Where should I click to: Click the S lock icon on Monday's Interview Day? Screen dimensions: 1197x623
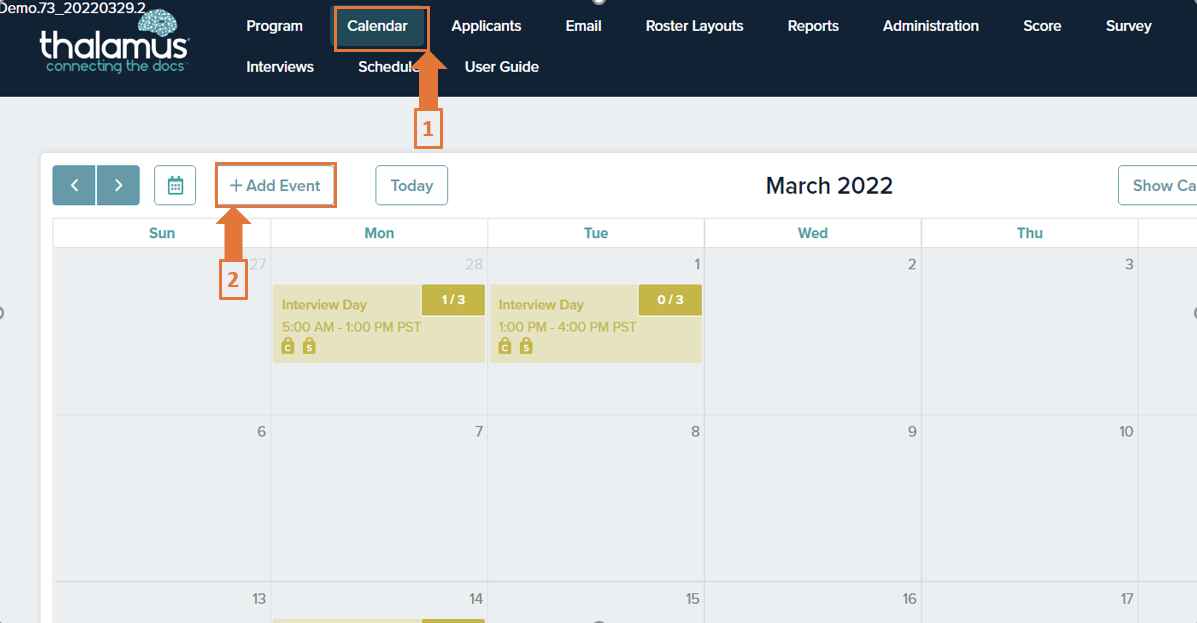309,347
